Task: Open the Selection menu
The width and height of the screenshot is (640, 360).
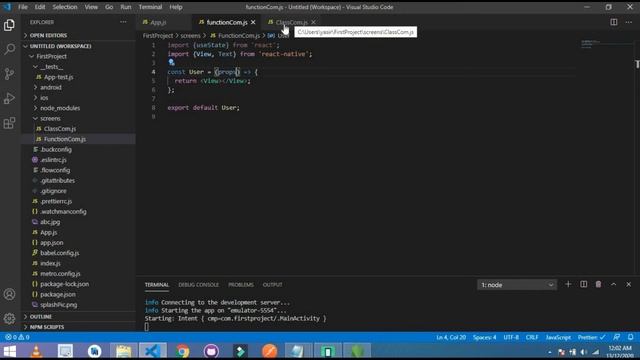Action: (x=64, y=7)
